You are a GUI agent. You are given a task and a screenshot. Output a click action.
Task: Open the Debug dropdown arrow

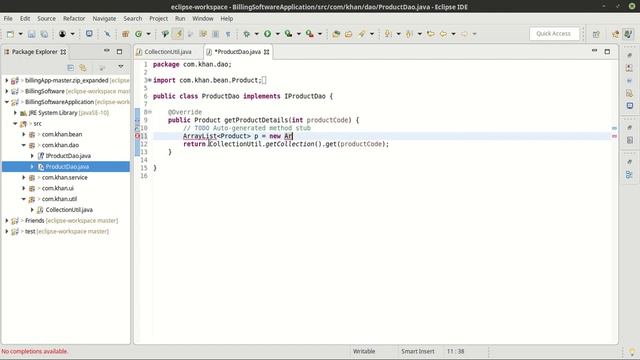point(256,34)
